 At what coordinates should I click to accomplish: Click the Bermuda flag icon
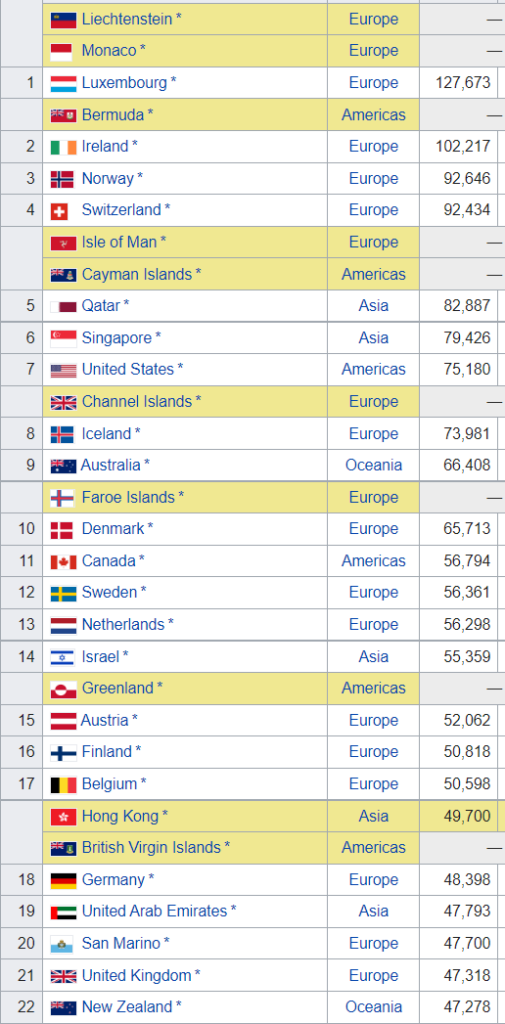click(x=63, y=116)
